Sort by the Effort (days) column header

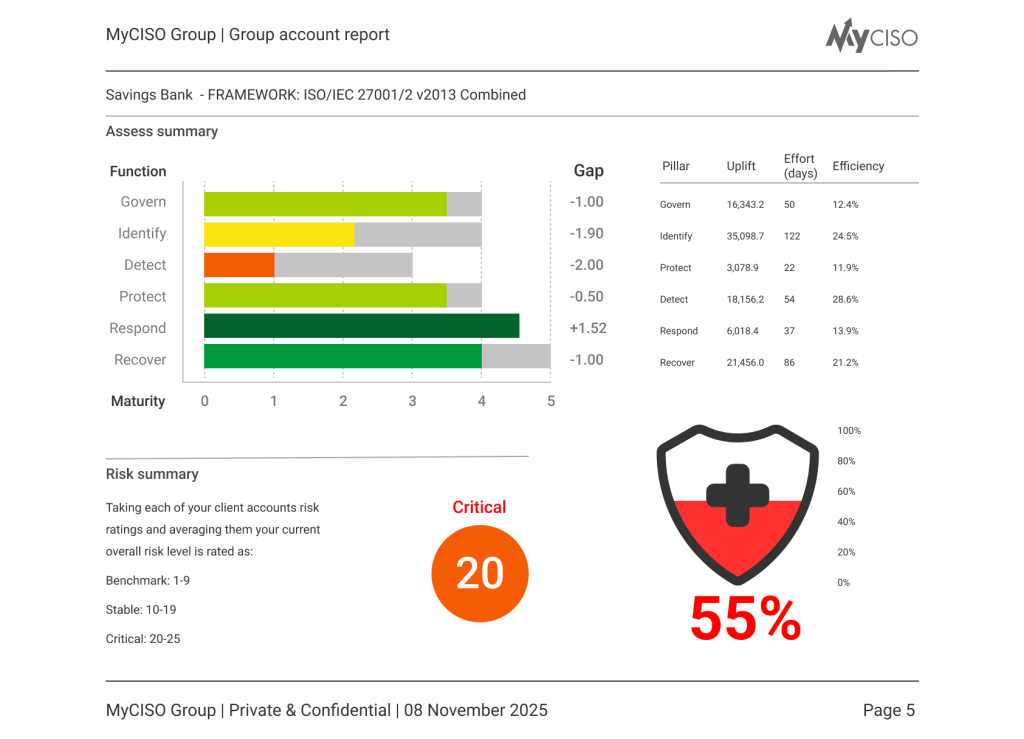click(x=799, y=165)
